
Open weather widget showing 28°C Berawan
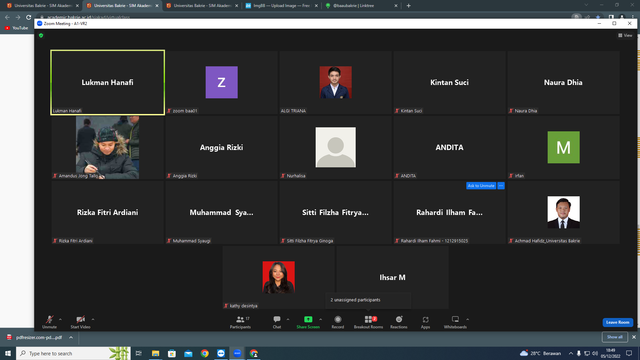click(540, 353)
